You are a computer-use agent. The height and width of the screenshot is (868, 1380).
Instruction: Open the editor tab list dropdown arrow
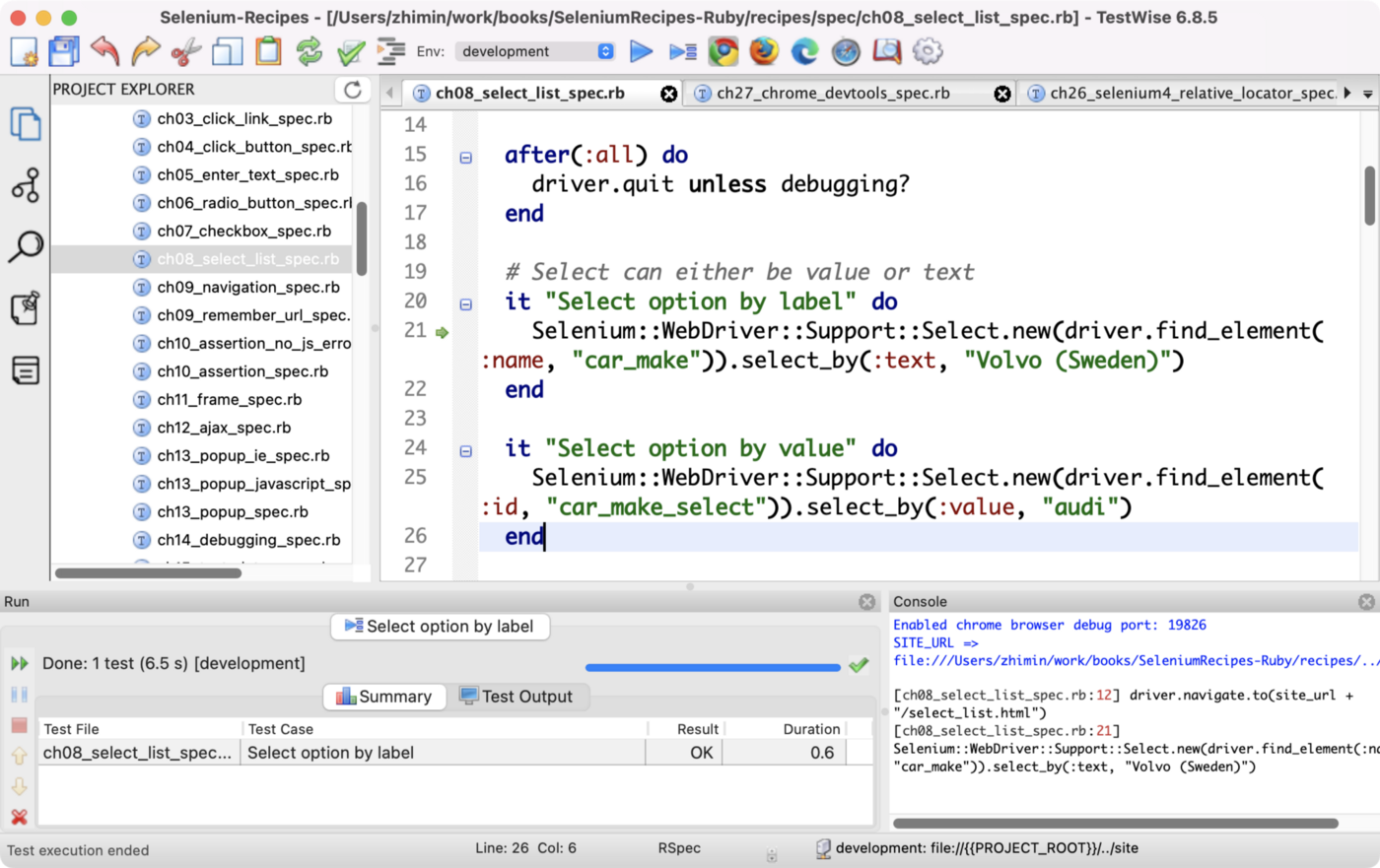click(1368, 94)
